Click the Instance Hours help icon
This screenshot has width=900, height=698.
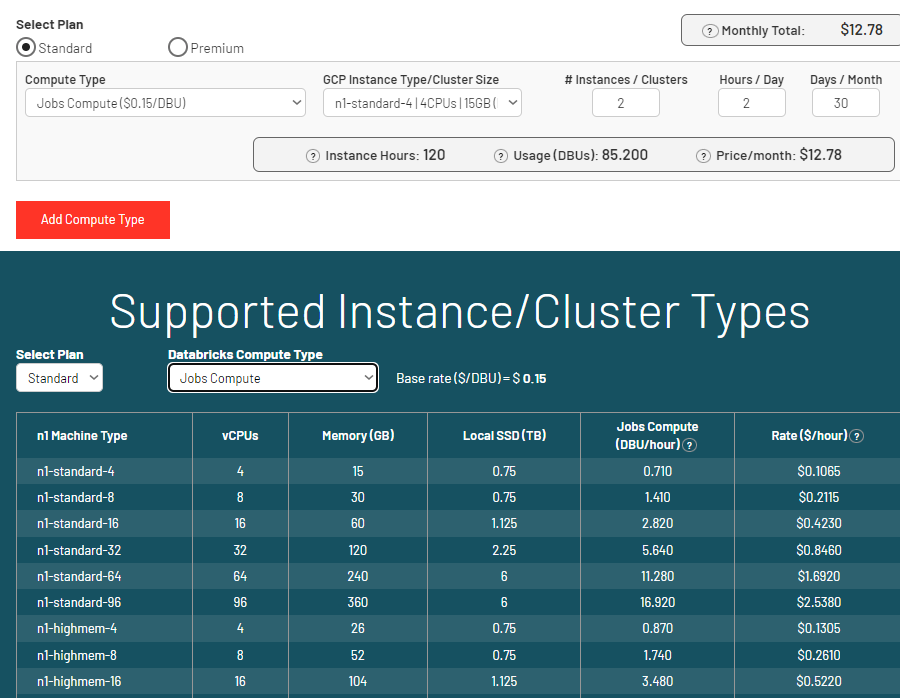pos(313,156)
